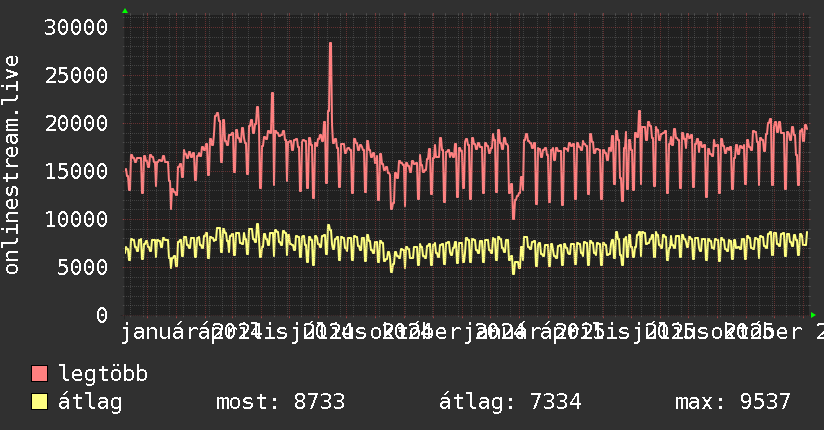Click the green arrow atop the y-axis
The image size is (824, 430).
click(x=125, y=11)
